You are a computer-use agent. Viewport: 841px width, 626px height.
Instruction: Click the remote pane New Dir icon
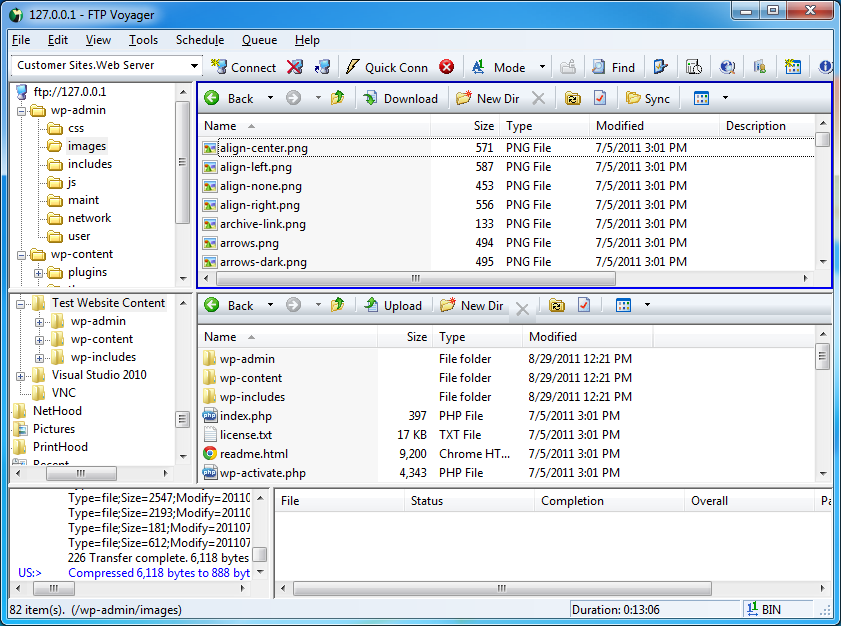pyautogui.click(x=463, y=98)
